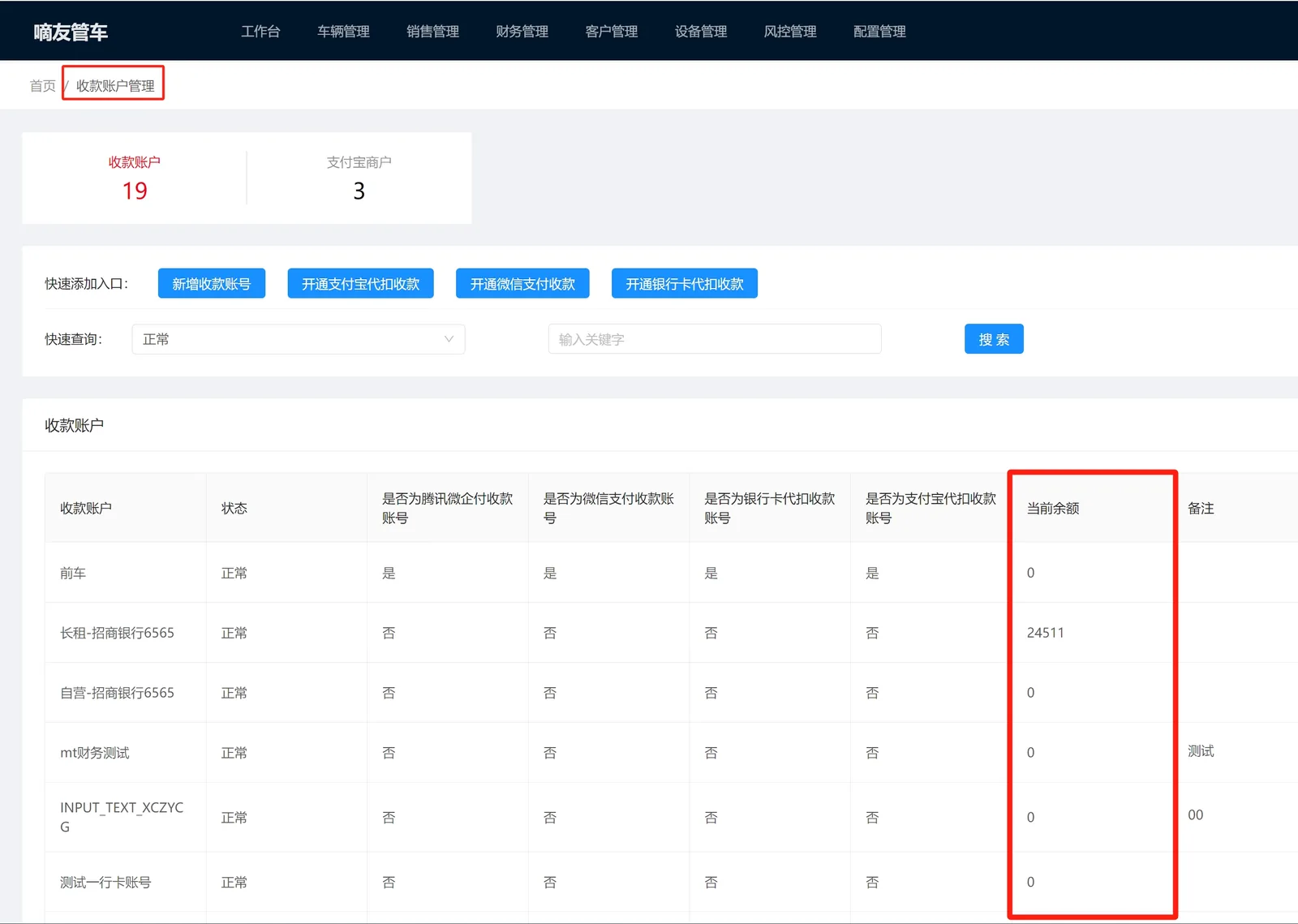Open the 工作台 menu
This screenshot has height=924, width=1298.
pyautogui.click(x=260, y=32)
